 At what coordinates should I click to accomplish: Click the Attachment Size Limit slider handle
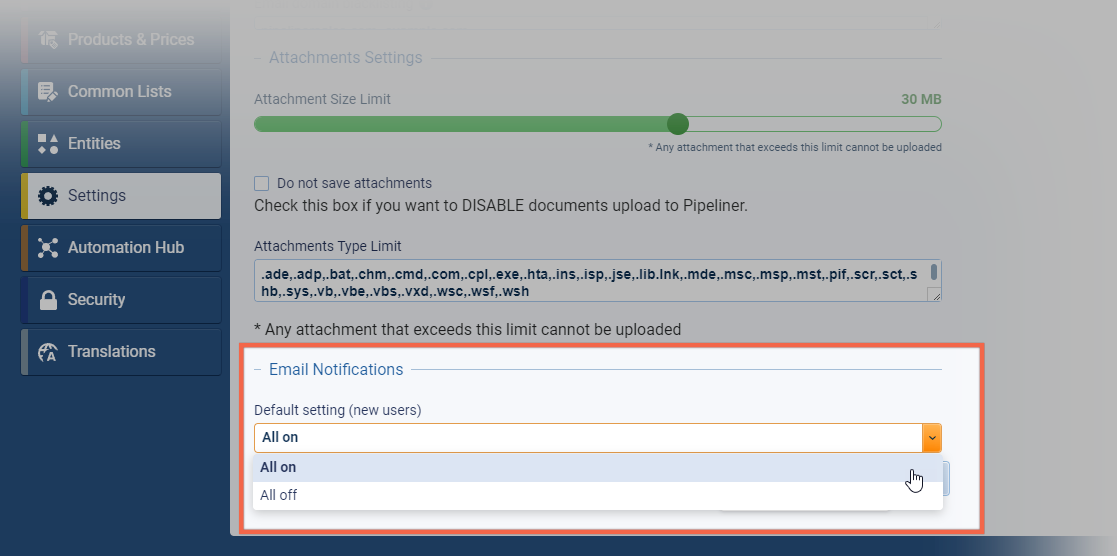click(x=677, y=124)
